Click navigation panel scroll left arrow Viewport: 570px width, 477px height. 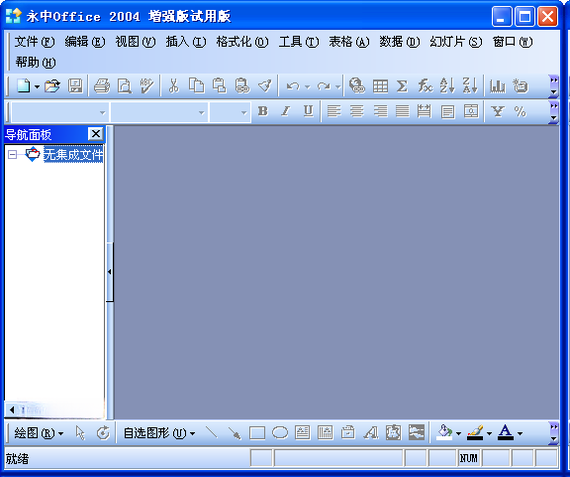point(12,410)
